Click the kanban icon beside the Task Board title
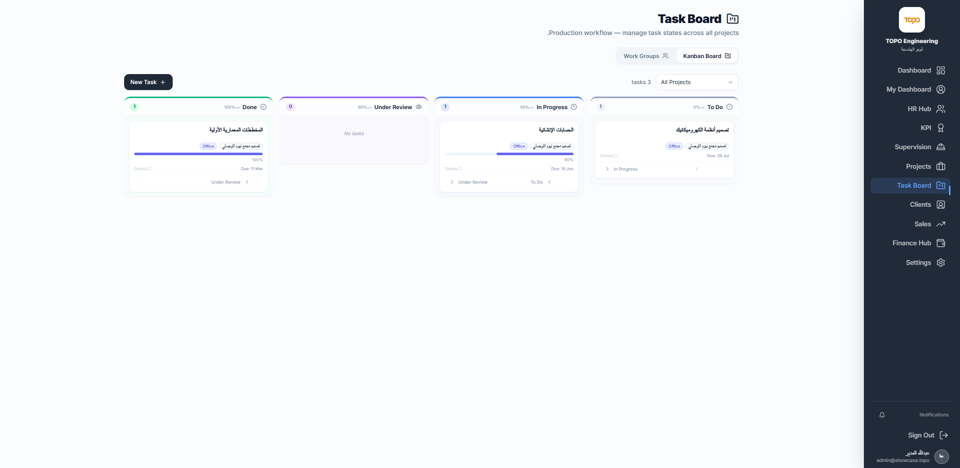Screen dimensions: 960x468 [732, 18]
